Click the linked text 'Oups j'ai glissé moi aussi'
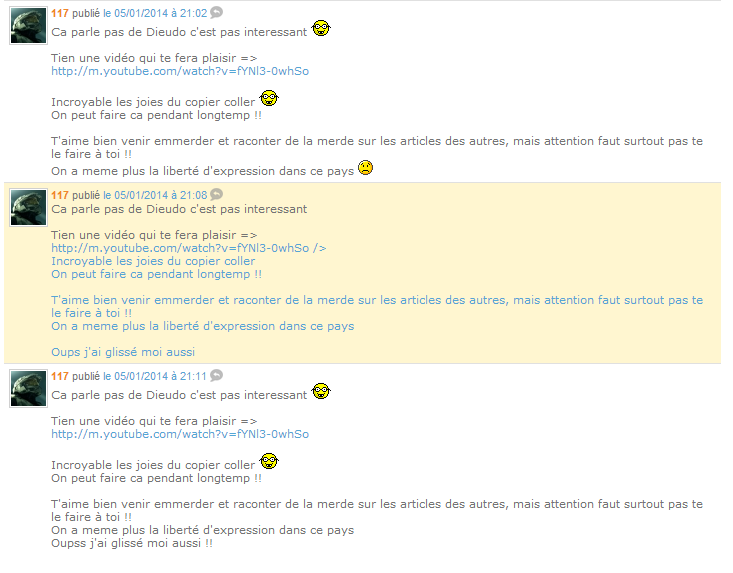 tap(123, 352)
